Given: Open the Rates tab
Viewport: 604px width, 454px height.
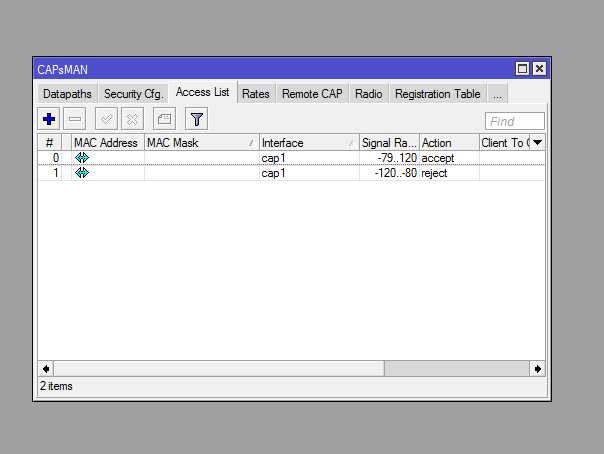Looking at the screenshot, I should point(256,94).
